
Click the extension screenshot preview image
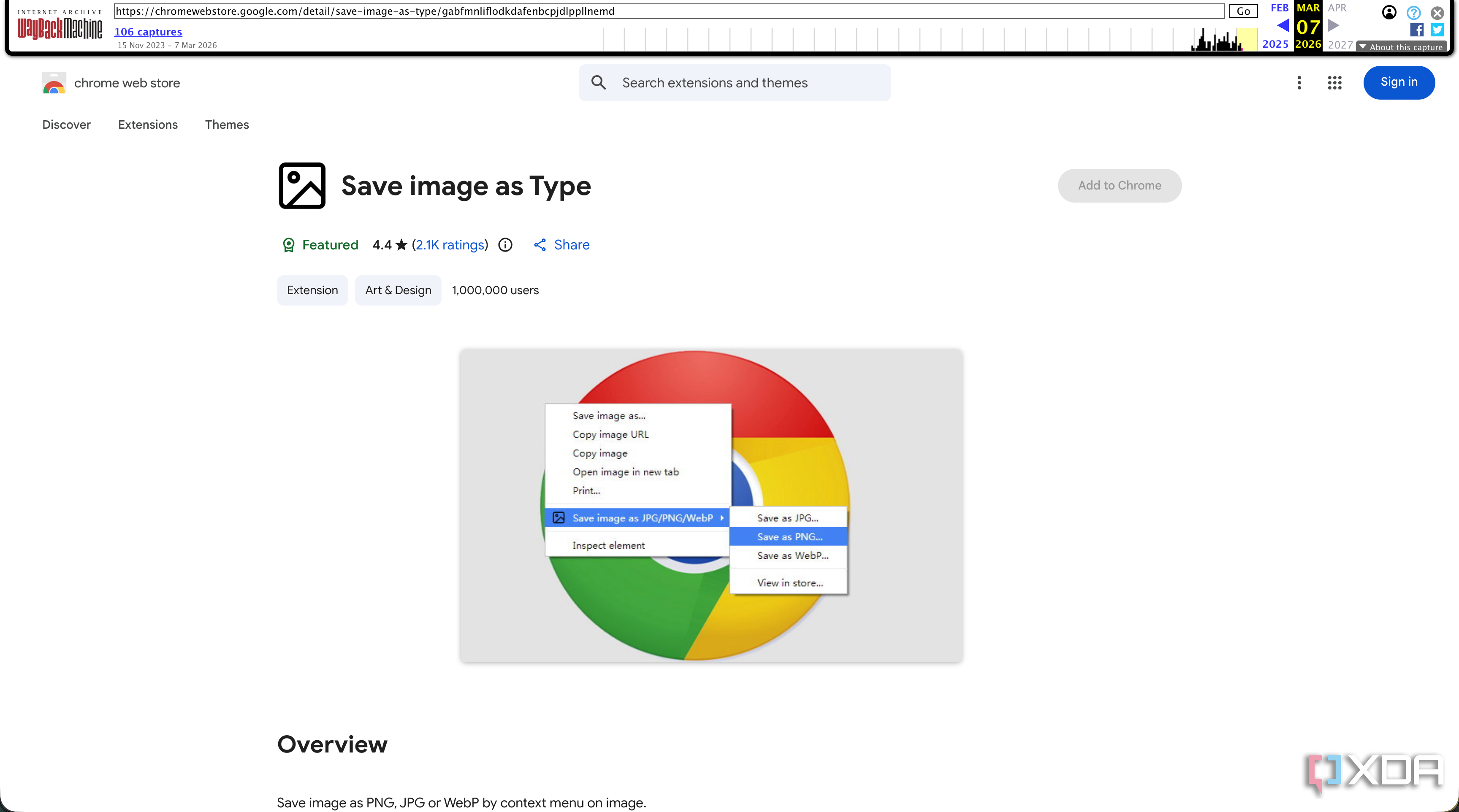[711, 505]
